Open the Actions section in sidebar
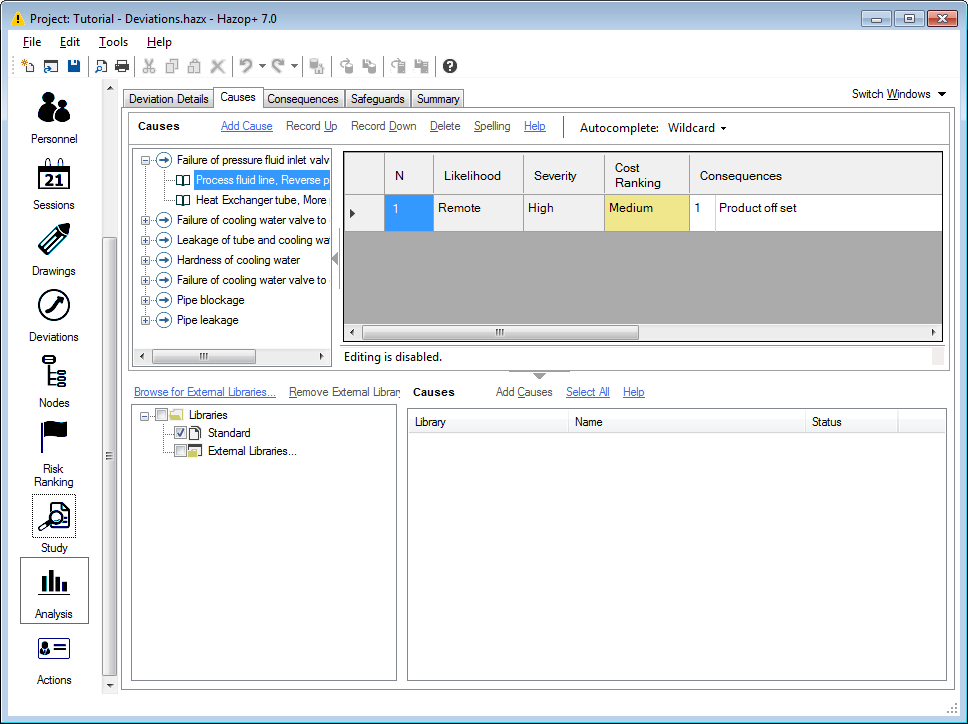This screenshot has height=724, width=968. point(54,649)
